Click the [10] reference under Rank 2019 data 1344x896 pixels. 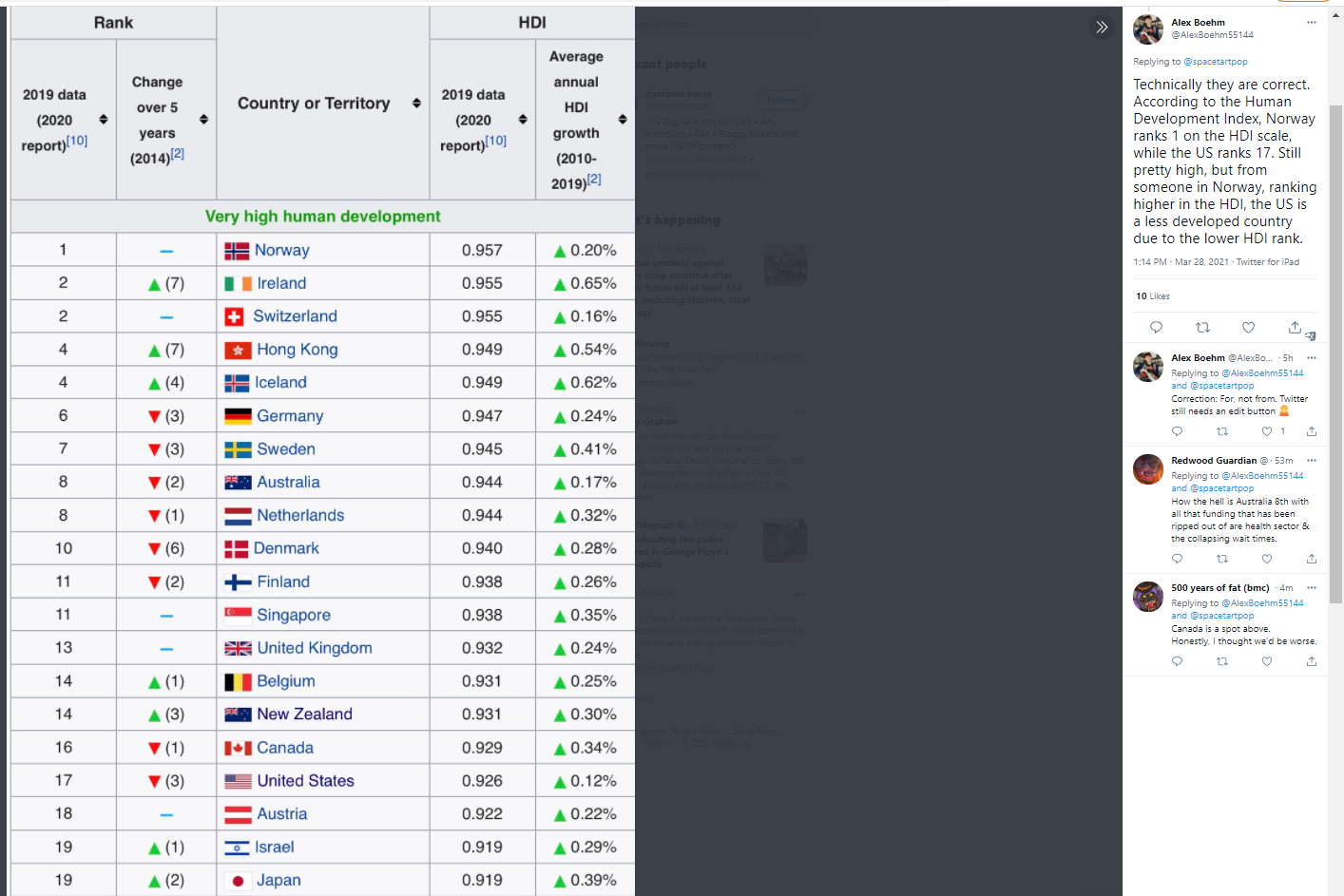(77, 141)
